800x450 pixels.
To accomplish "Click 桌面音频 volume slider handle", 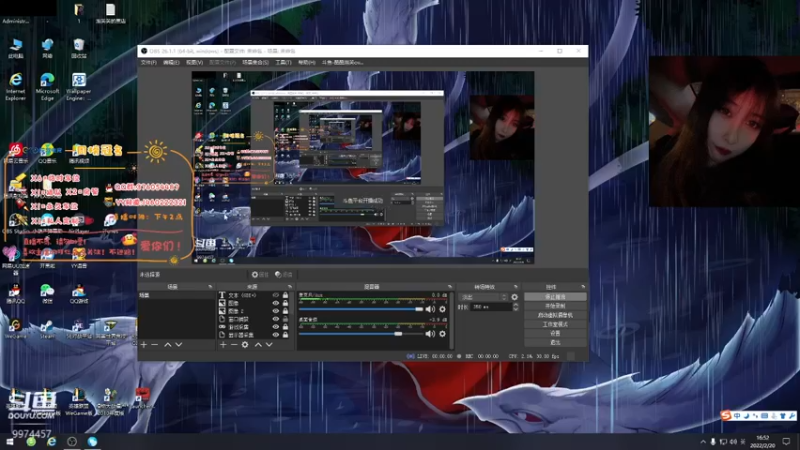I will click(x=398, y=334).
